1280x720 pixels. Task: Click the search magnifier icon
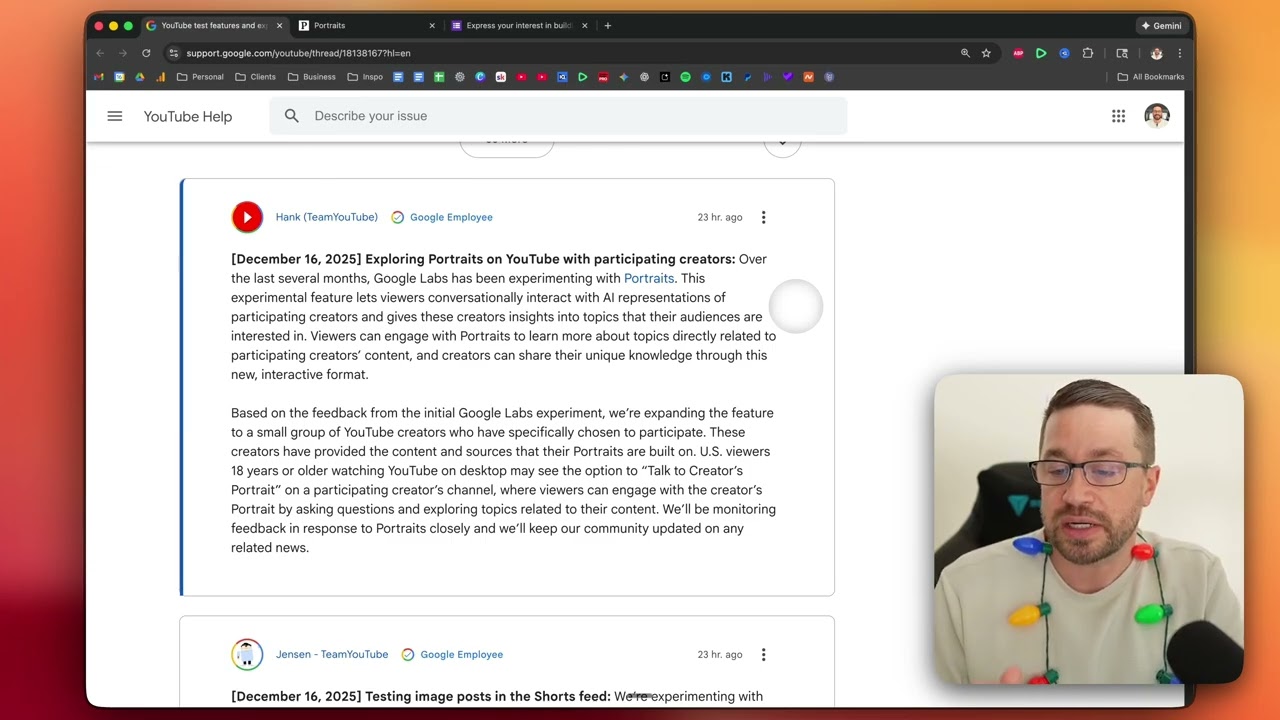pos(291,116)
